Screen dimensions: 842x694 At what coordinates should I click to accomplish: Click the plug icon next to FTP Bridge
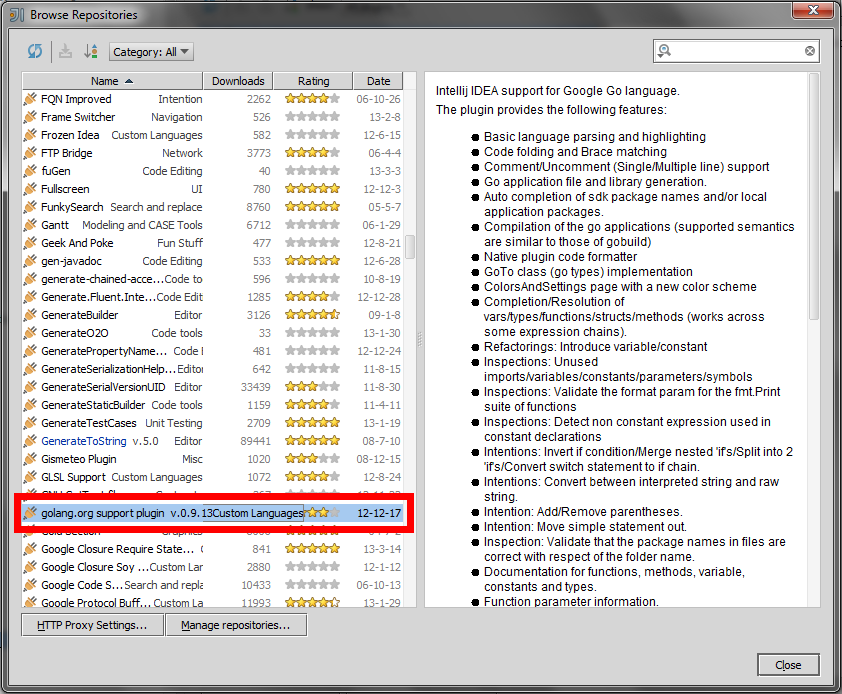[31, 153]
